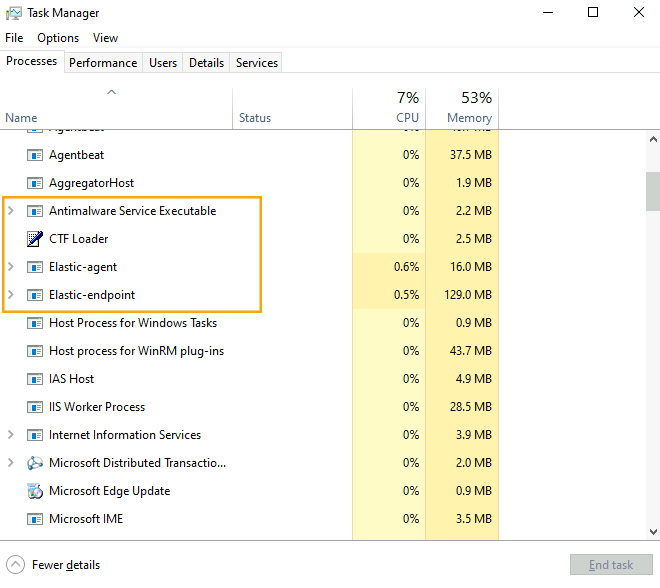This screenshot has width=660, height=588.
Task: Switch to the Users tab
Action: click(x=163, y=63)
